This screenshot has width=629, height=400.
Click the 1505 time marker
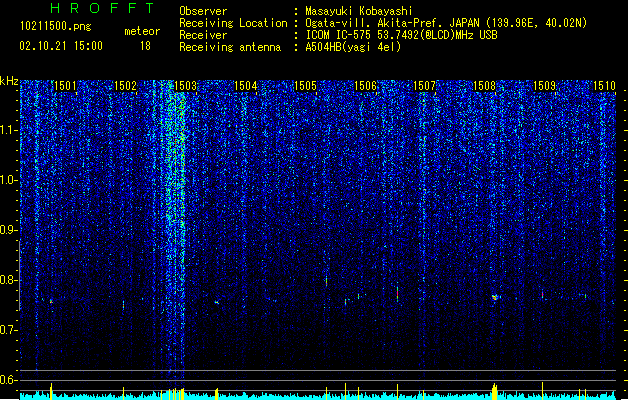point(305,86)
